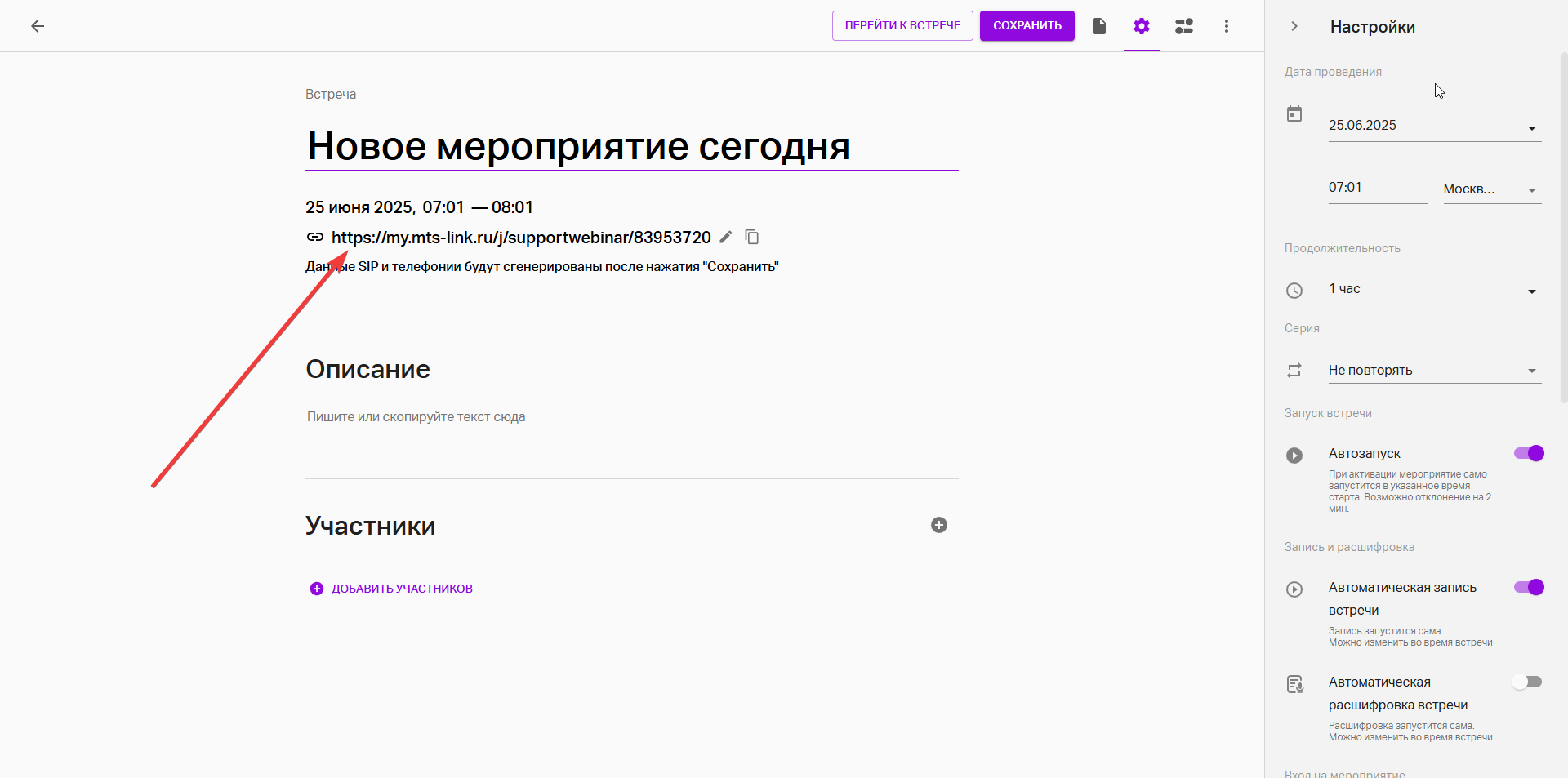Image resolution: width=1568 pixels, height=778 pixels.
Task: Copy the meeting link to clipboard
Action: click(x=752, y=237)
